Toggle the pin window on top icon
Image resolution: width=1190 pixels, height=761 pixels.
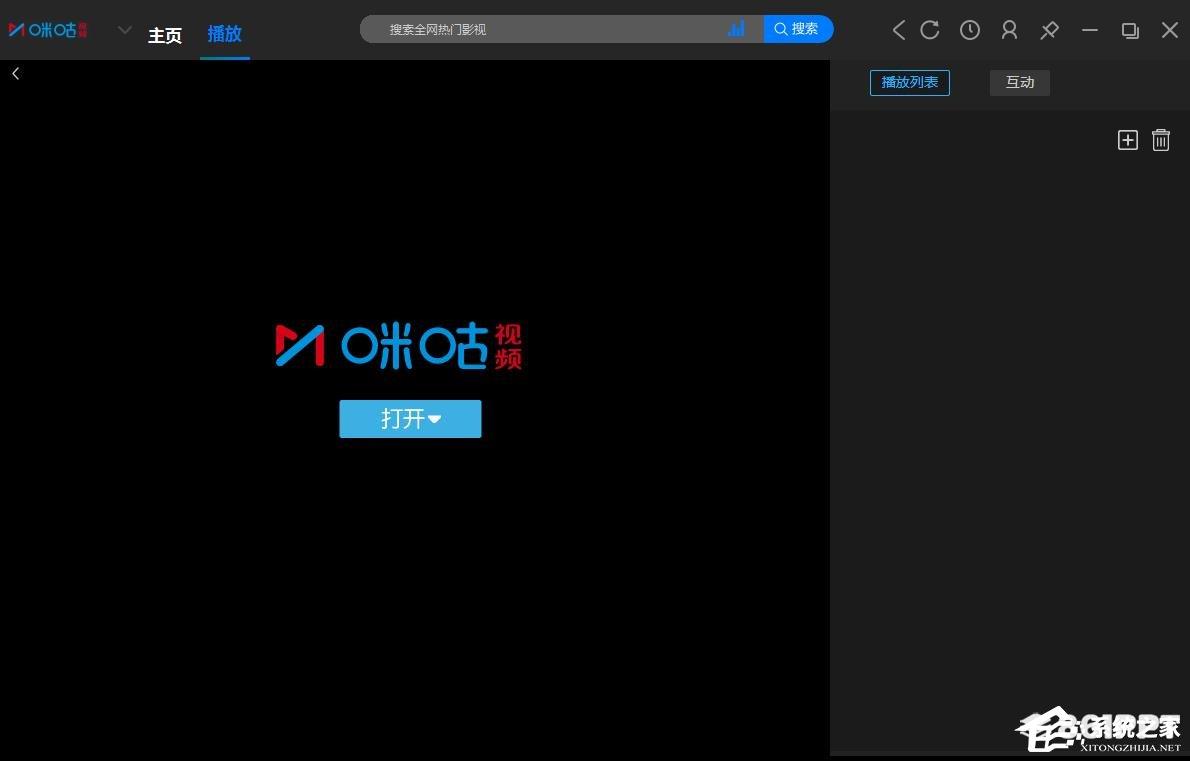1049,30
